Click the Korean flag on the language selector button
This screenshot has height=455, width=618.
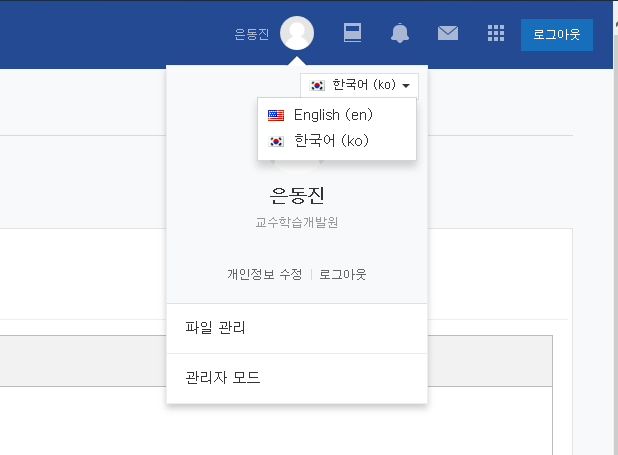pyautogui.click(x=317, y=85)
